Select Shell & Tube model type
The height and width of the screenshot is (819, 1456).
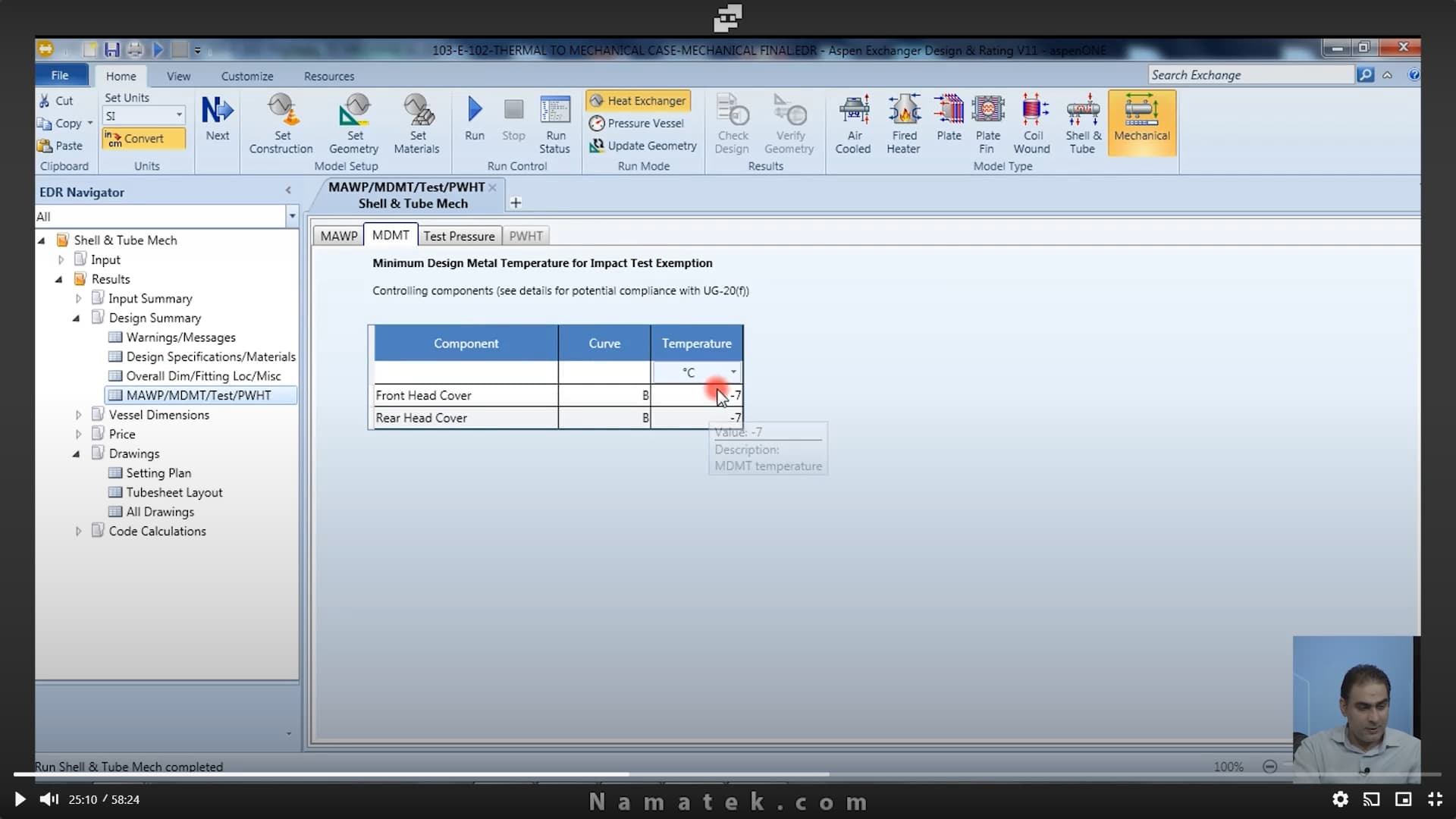[1083, 124]
